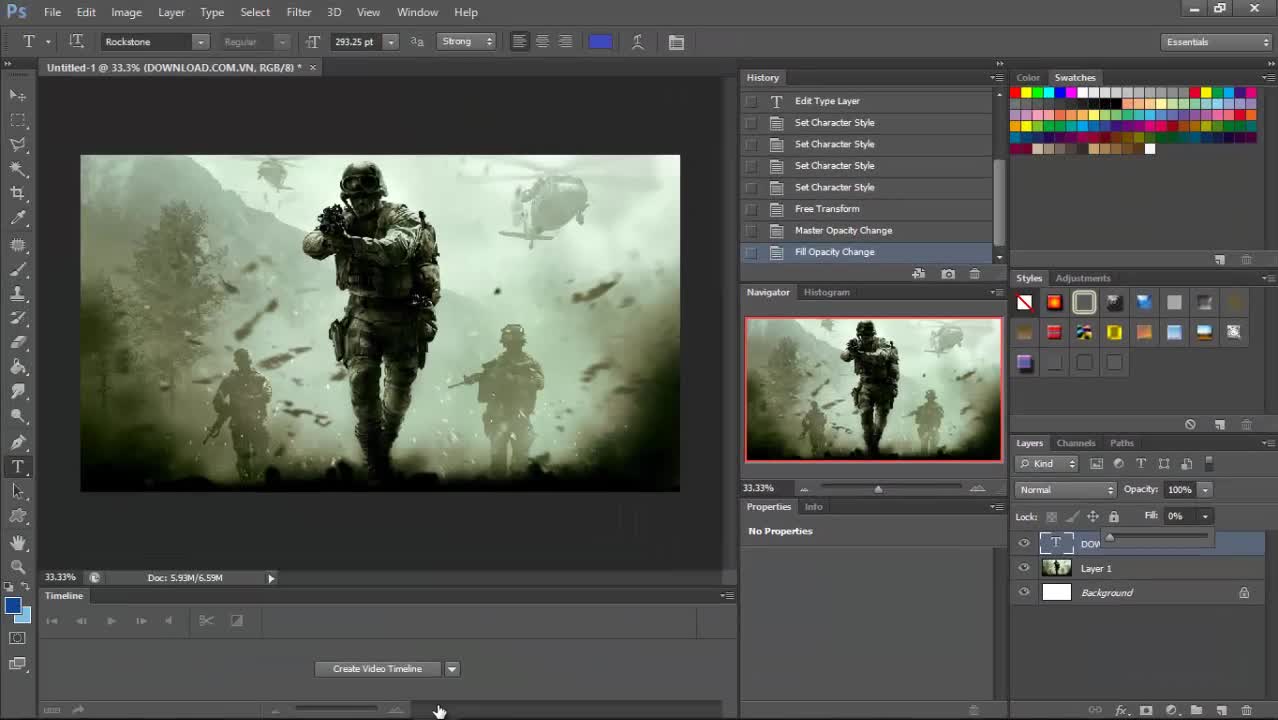The width and height of the screenshot is (1278, 720).
Task: Open the Essentials workspace dropdown
Action: pyautogui.click(x=1217, y=42)
